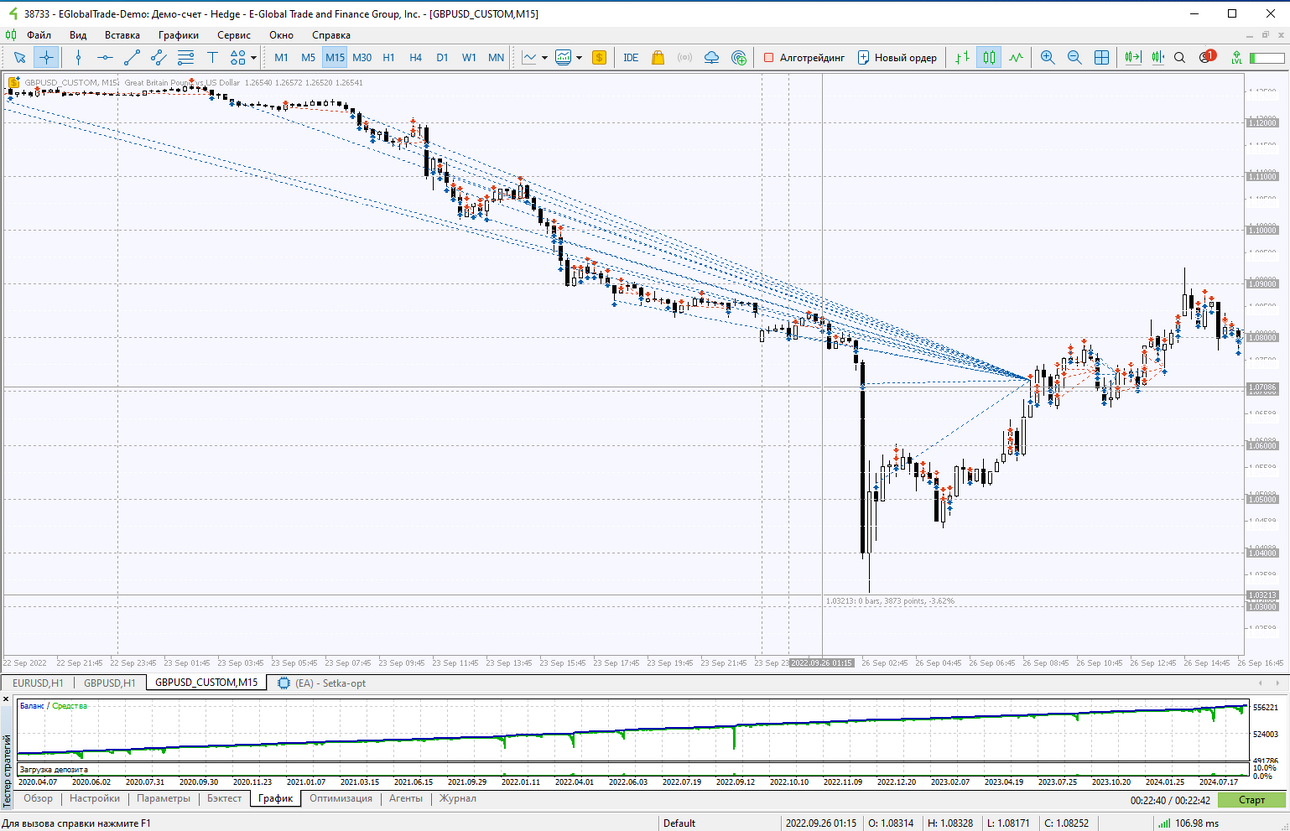Open the Вид menu

[x=78, y=34]
